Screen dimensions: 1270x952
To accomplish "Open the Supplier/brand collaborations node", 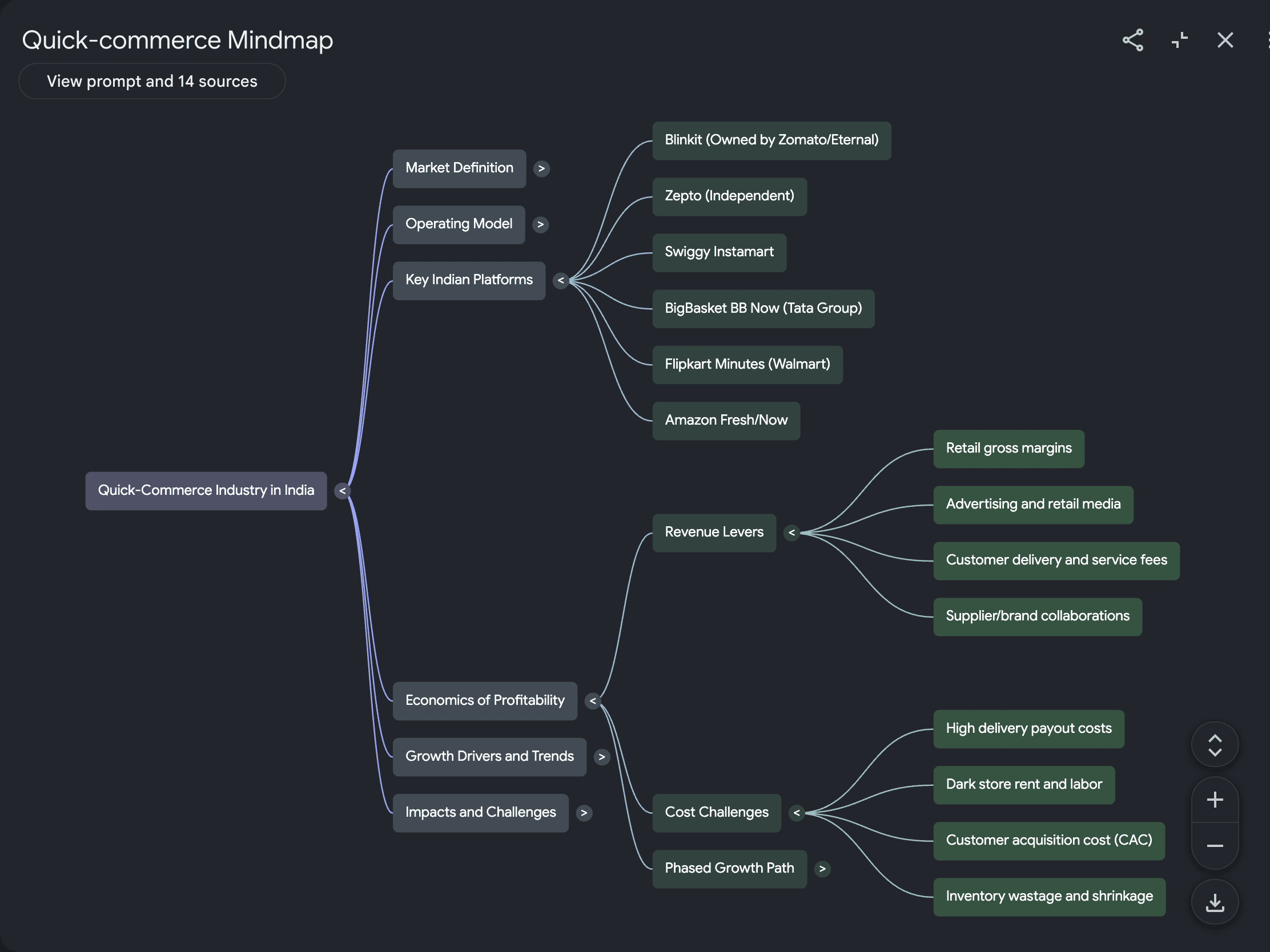I will tap(1038, 617).
